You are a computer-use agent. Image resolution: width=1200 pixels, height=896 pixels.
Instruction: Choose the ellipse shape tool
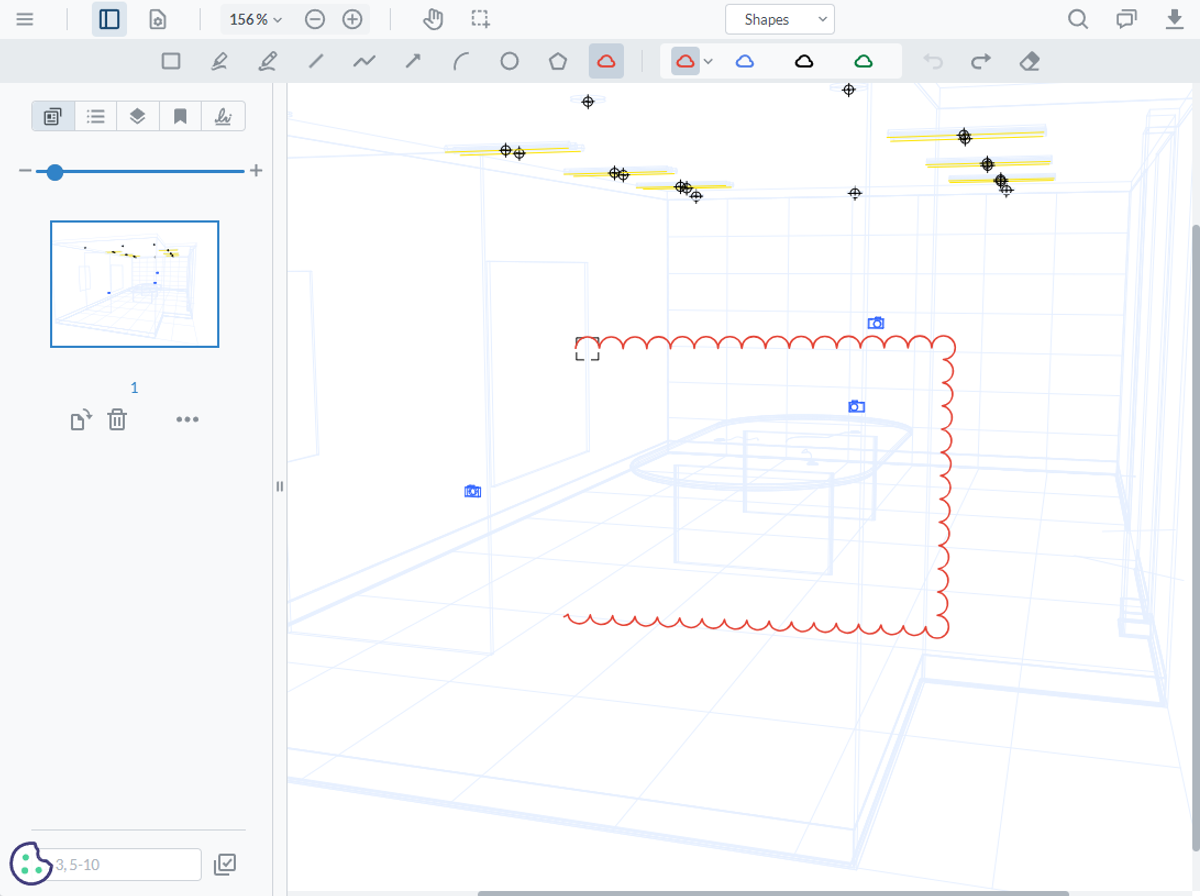point(510,61)
